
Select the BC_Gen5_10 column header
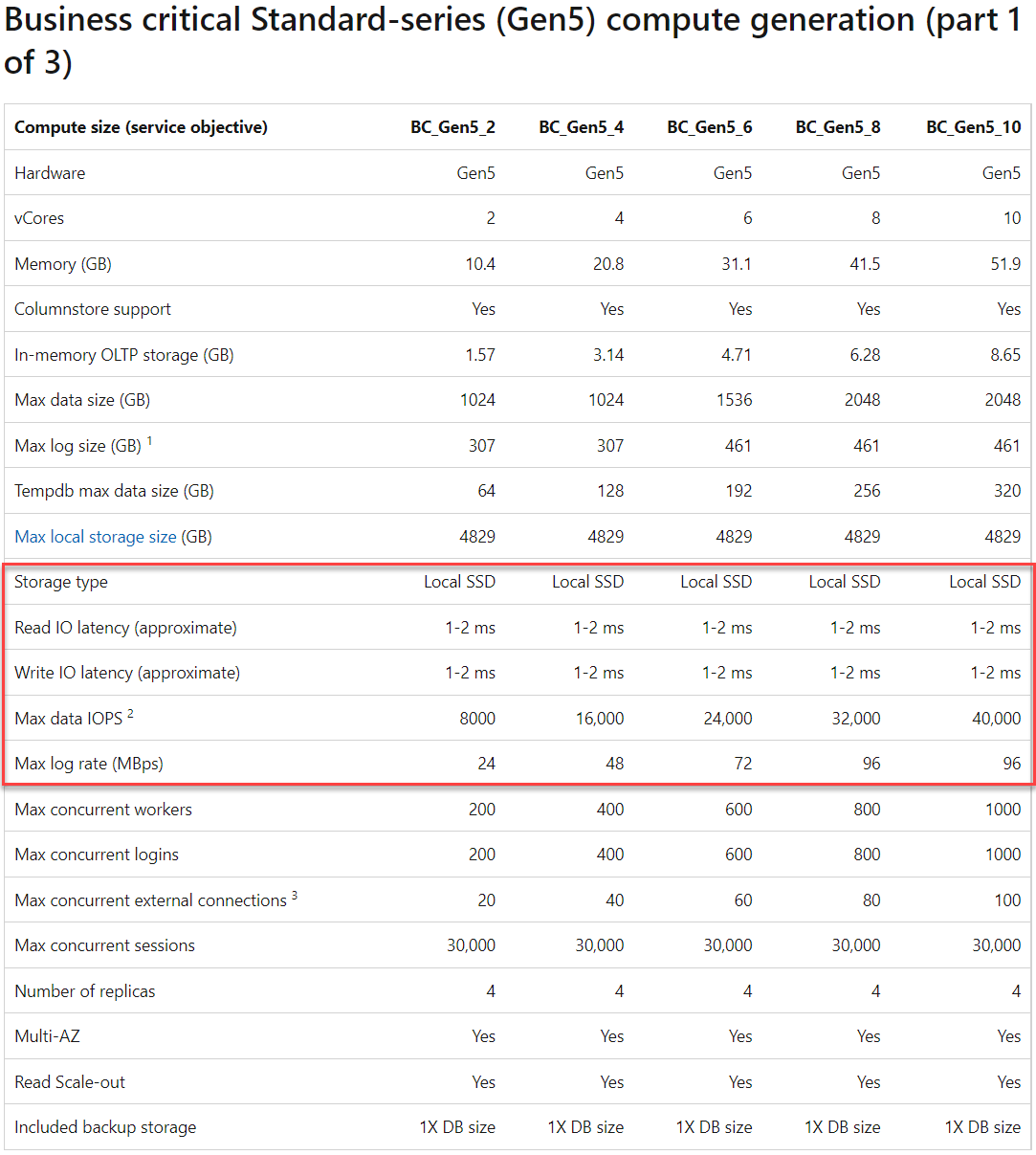(x=974, y=127)
